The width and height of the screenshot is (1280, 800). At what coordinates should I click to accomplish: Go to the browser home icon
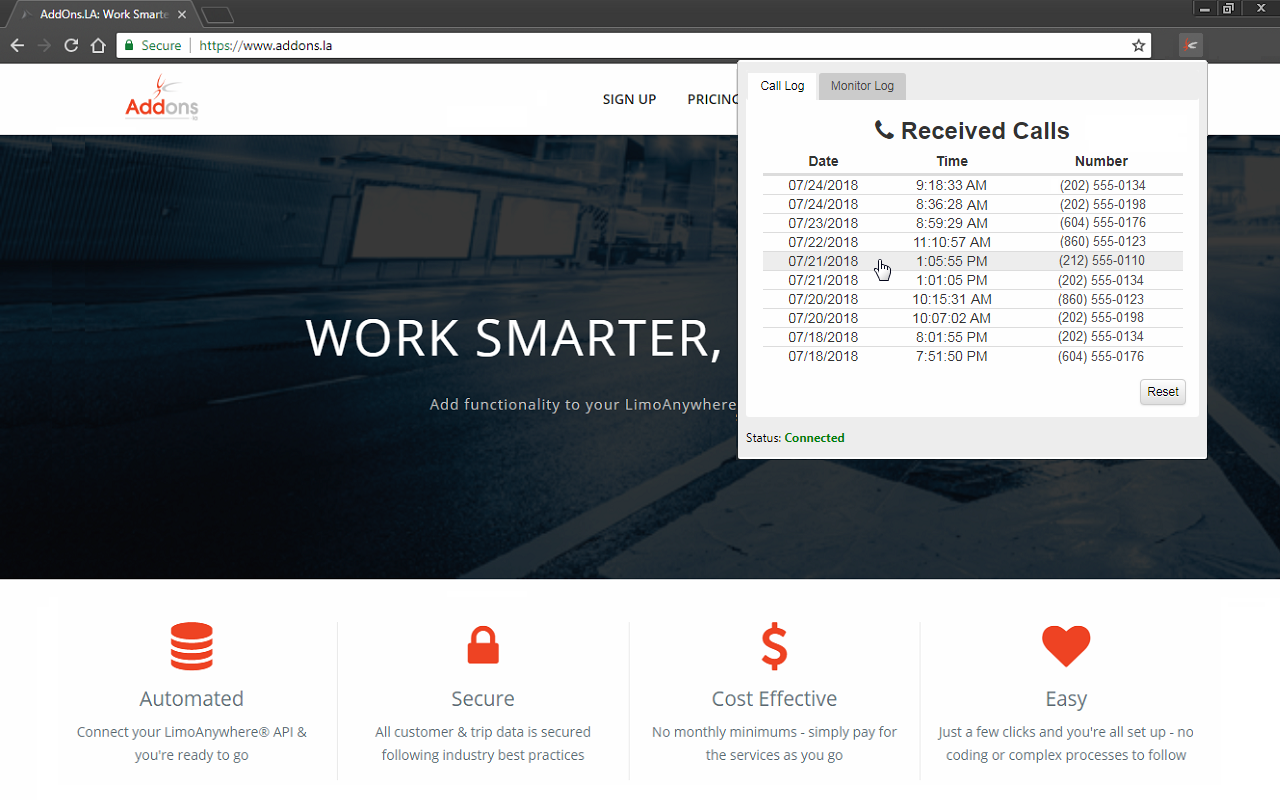click(x=98, y=45)
